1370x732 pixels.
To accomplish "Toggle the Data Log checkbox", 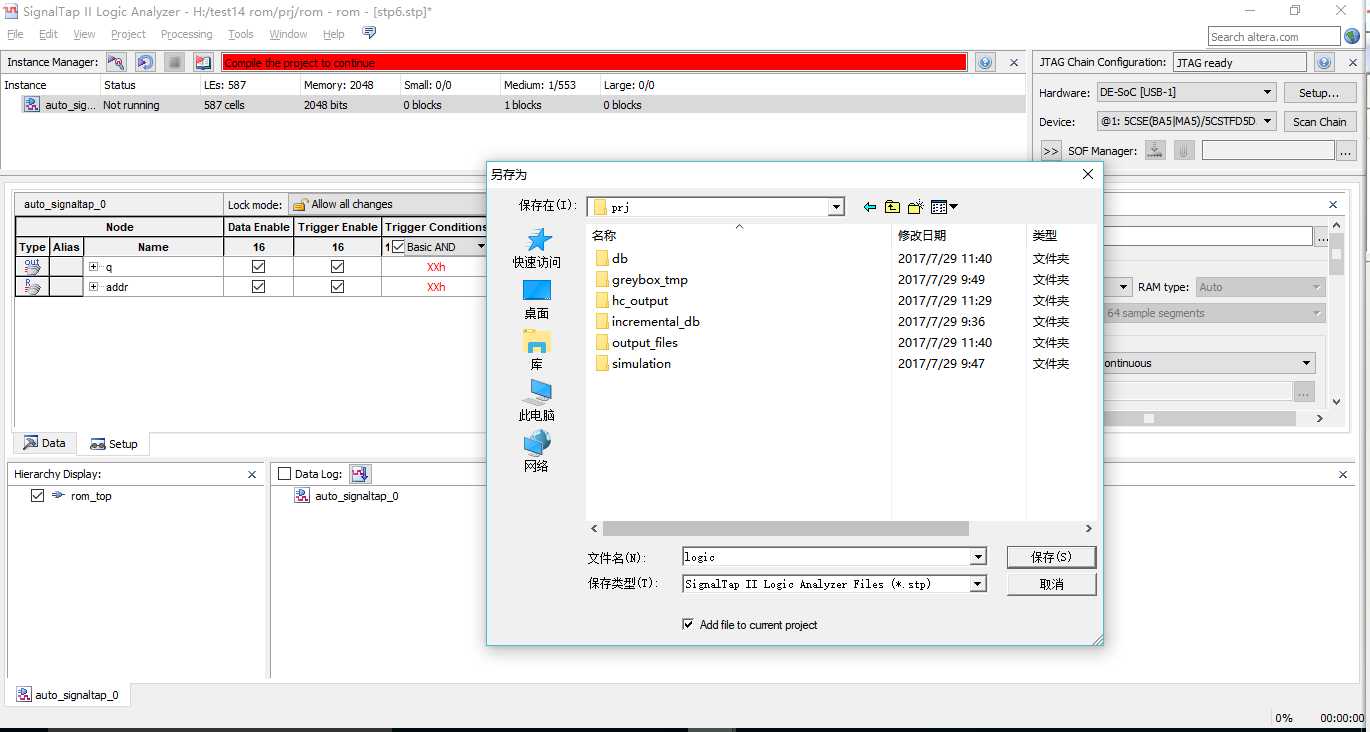I will pyautogui.click(x=285, y=474).
